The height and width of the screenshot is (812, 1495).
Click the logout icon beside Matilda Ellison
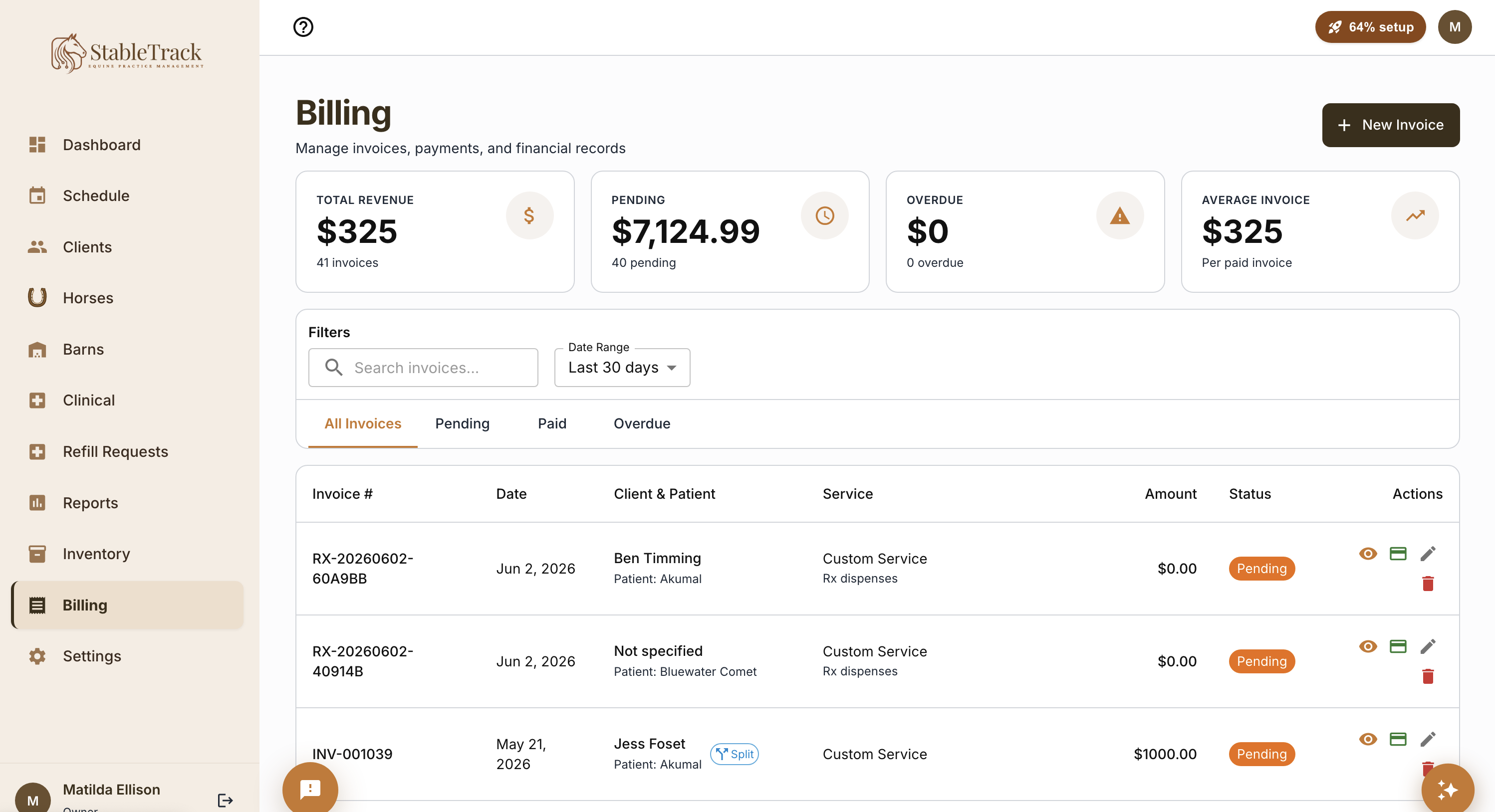(x=225, y=801)
